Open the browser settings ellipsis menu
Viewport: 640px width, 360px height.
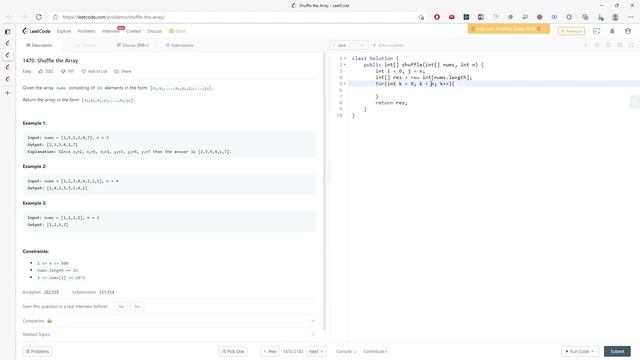(631, 17)
